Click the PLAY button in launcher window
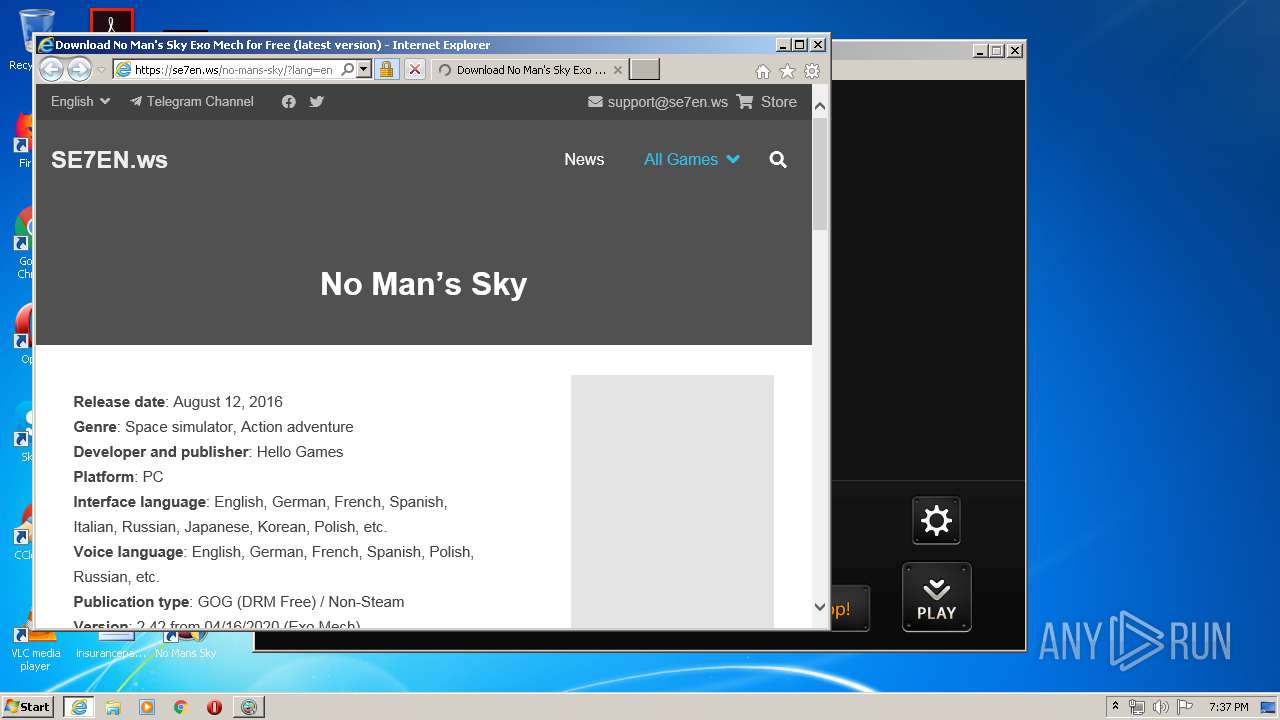Viewport: 1280px width, 720px height. tap(937, 598)
